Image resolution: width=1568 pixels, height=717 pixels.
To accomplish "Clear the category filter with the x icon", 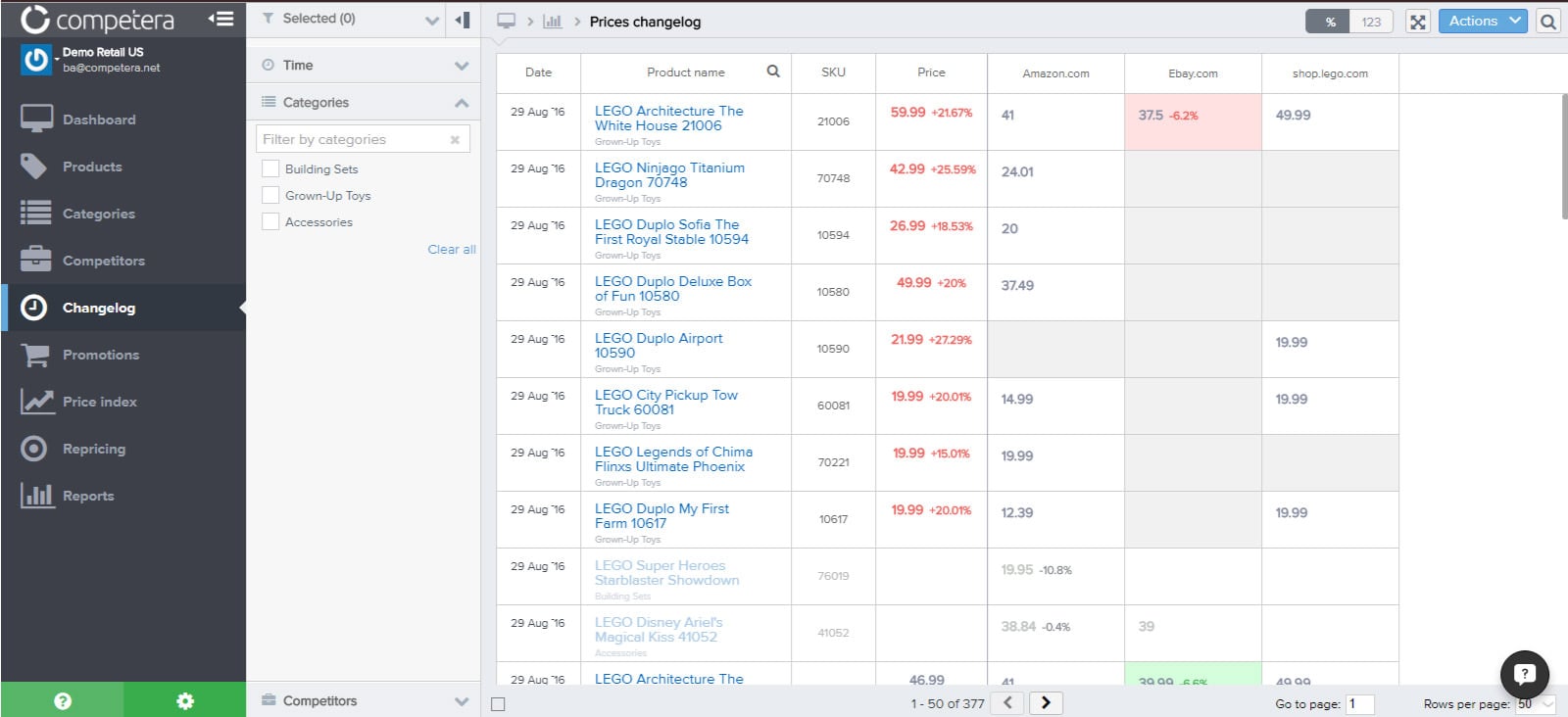I will pos(455,140).
